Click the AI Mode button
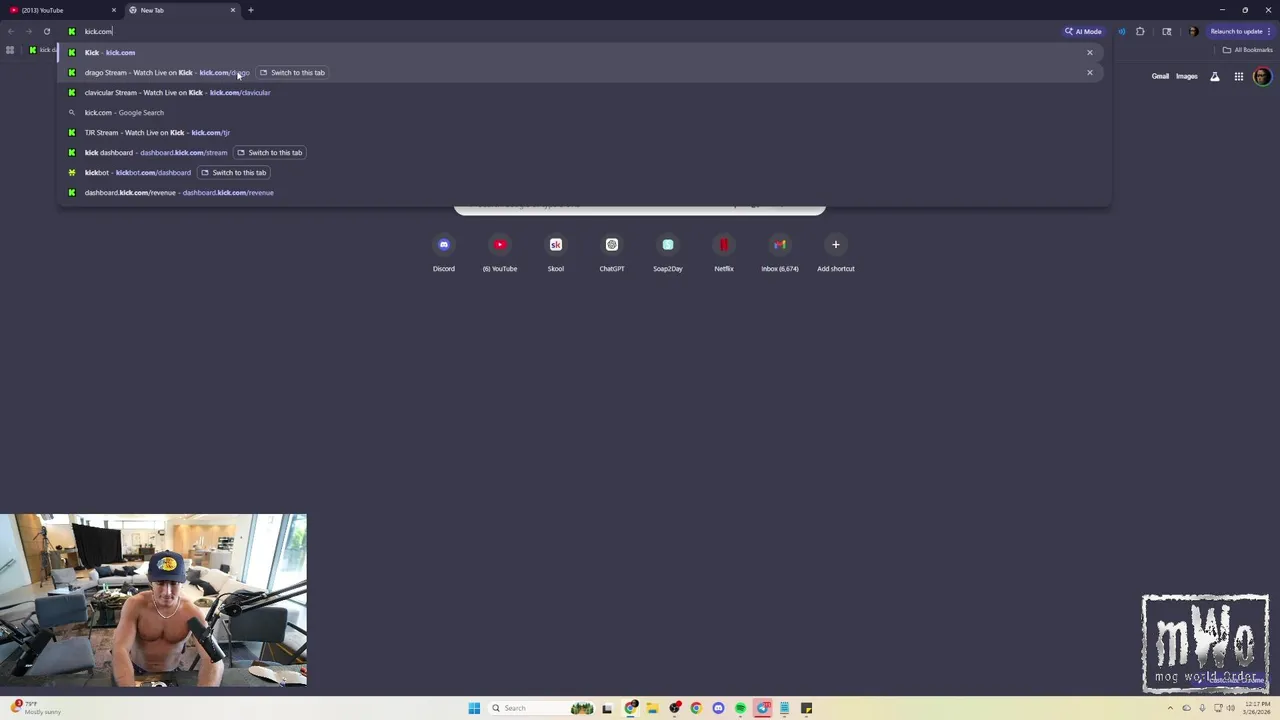The width and height of the screenshot is (1280, 720). [x=1084, y=31]
